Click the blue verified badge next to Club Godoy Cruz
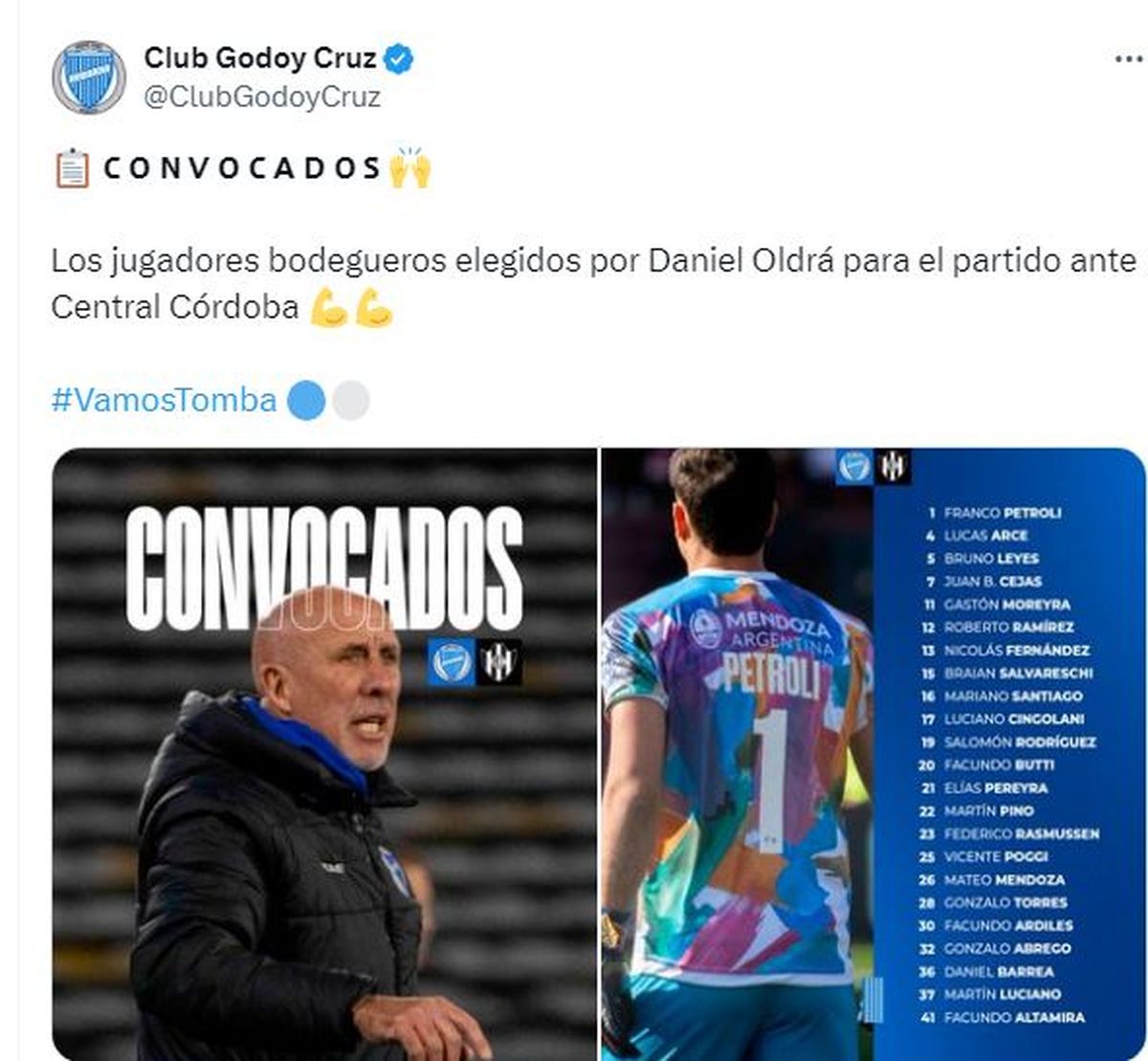This screenshot has width=1148, height=1061. (398, 59)
